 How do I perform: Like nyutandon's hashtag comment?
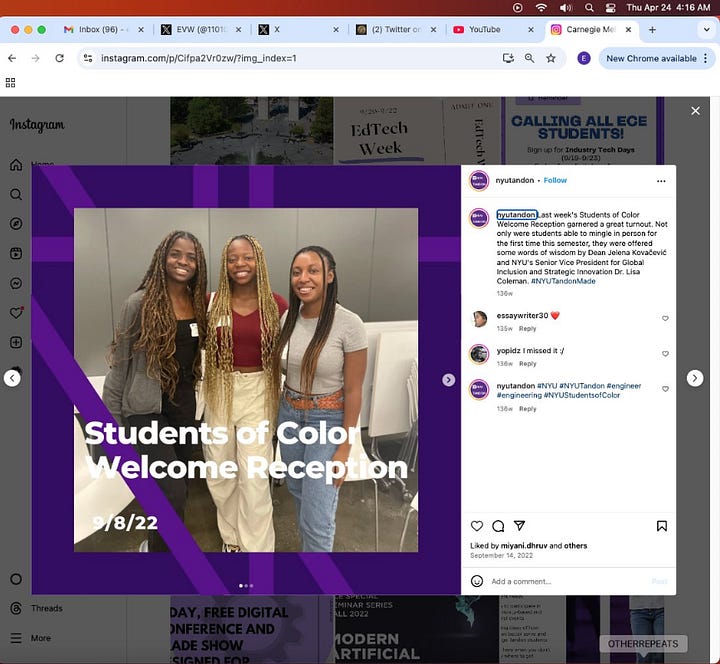[x=665, y=389]
